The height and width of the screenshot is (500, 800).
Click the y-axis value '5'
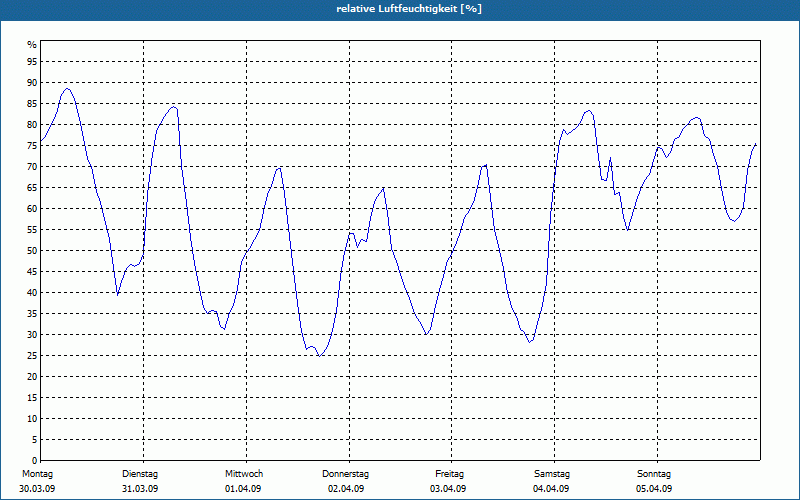pos(35,440)
